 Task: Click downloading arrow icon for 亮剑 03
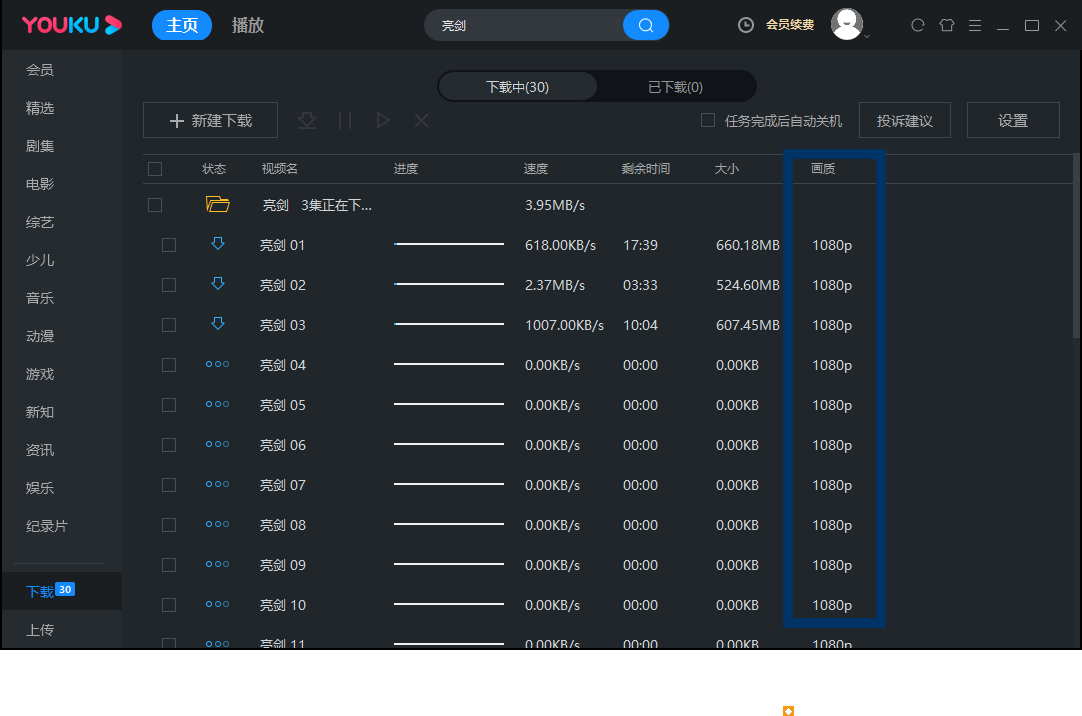[x=218, y=324]
